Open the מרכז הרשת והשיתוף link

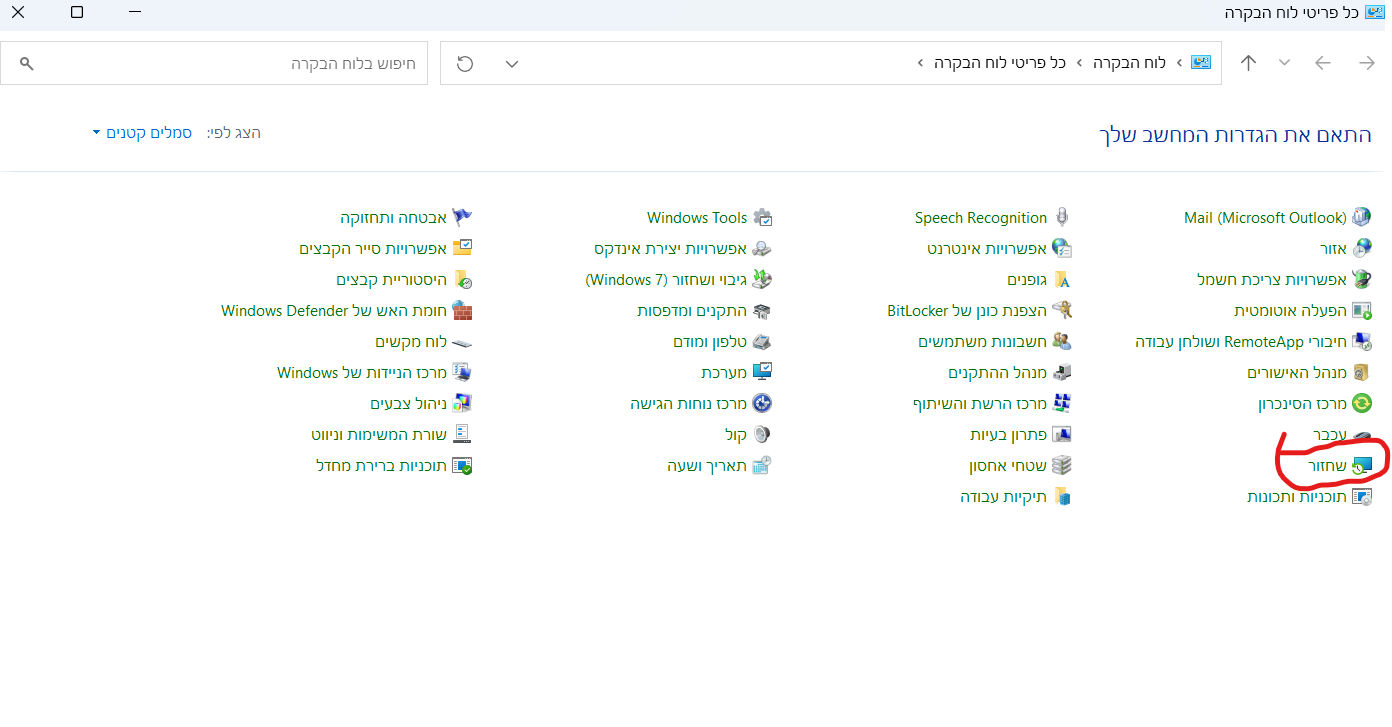coord(980,404)
